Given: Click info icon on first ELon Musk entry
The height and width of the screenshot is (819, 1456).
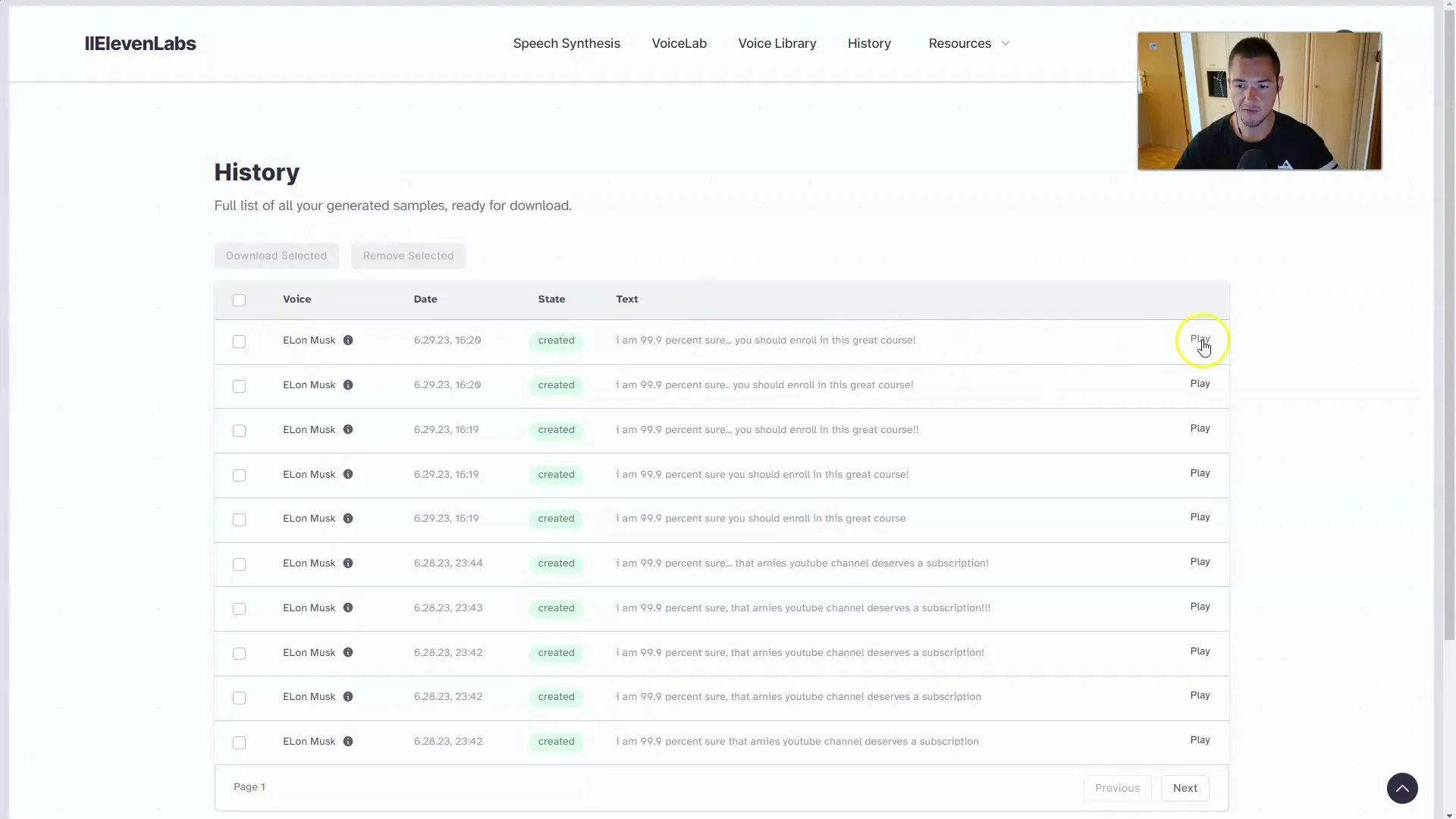Looking at the screenshot, I should click(347, 339).
